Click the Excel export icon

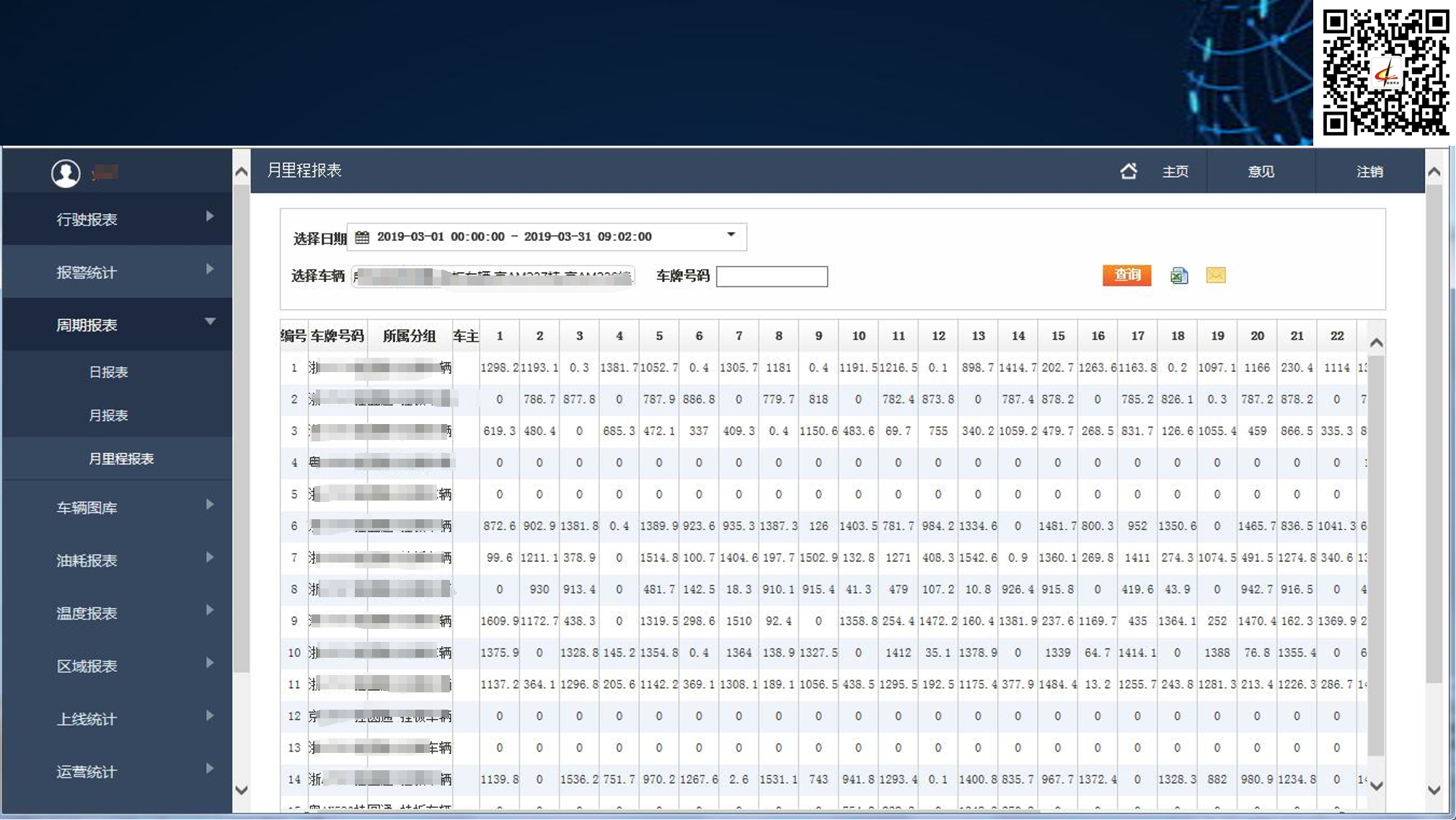pyautogui.click(x=1178, y=275)
